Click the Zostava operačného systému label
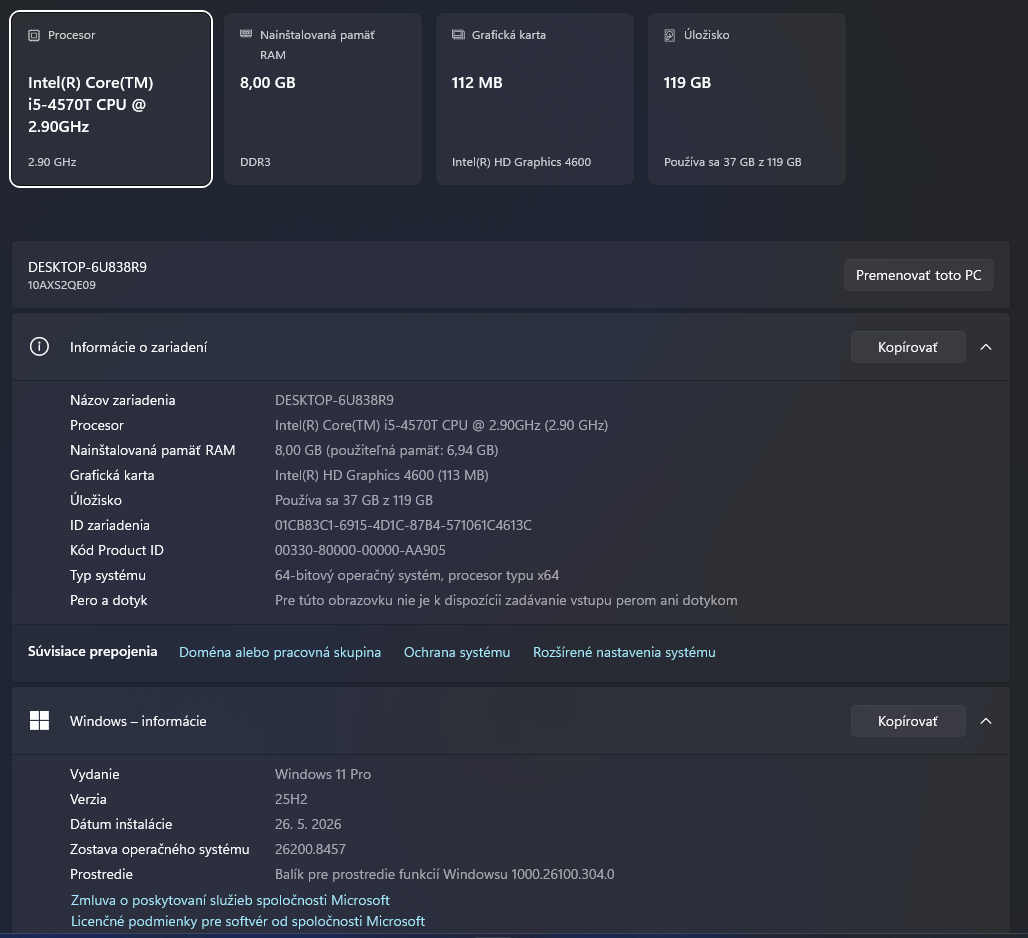This screenshot has height=938, width=1028. [x=159, y=849]
